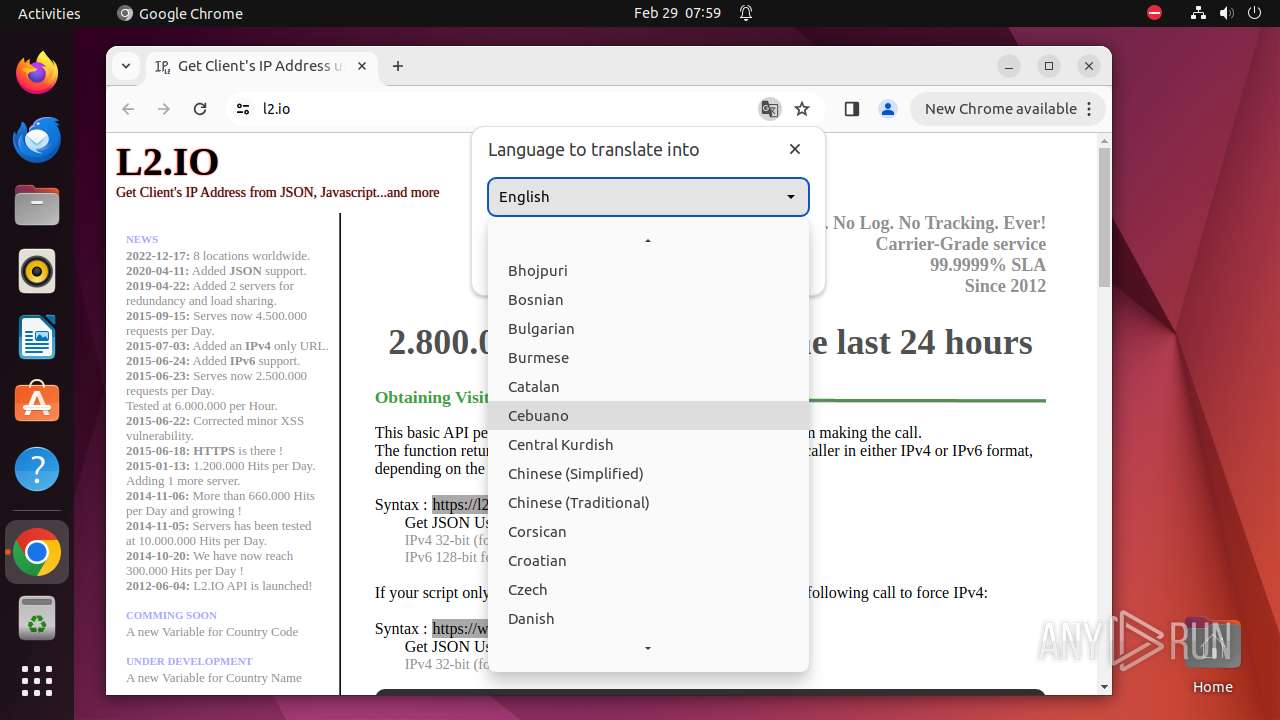Close the translate language dialog
Screen dimensions: 1280x720
click(x=795, y=149)
